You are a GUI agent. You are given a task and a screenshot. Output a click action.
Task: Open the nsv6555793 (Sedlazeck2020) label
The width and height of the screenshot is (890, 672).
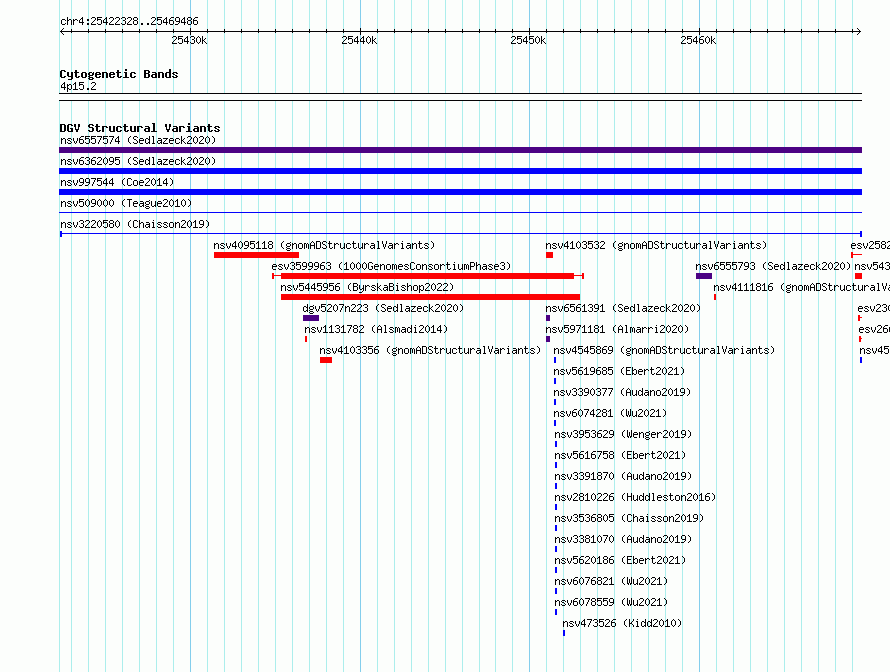(x=773, y=266)
